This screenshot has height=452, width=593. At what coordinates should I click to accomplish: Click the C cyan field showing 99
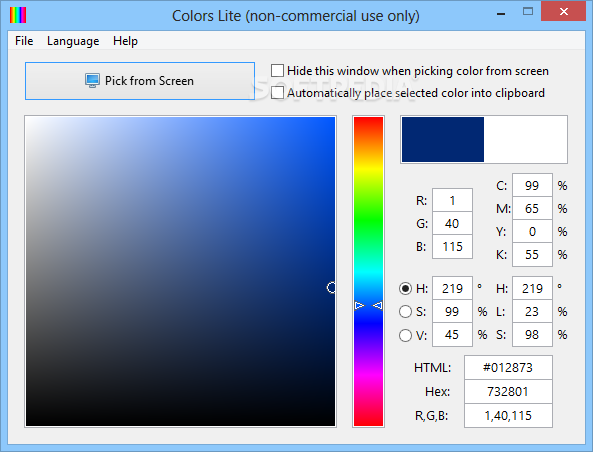tap(532, 185)
